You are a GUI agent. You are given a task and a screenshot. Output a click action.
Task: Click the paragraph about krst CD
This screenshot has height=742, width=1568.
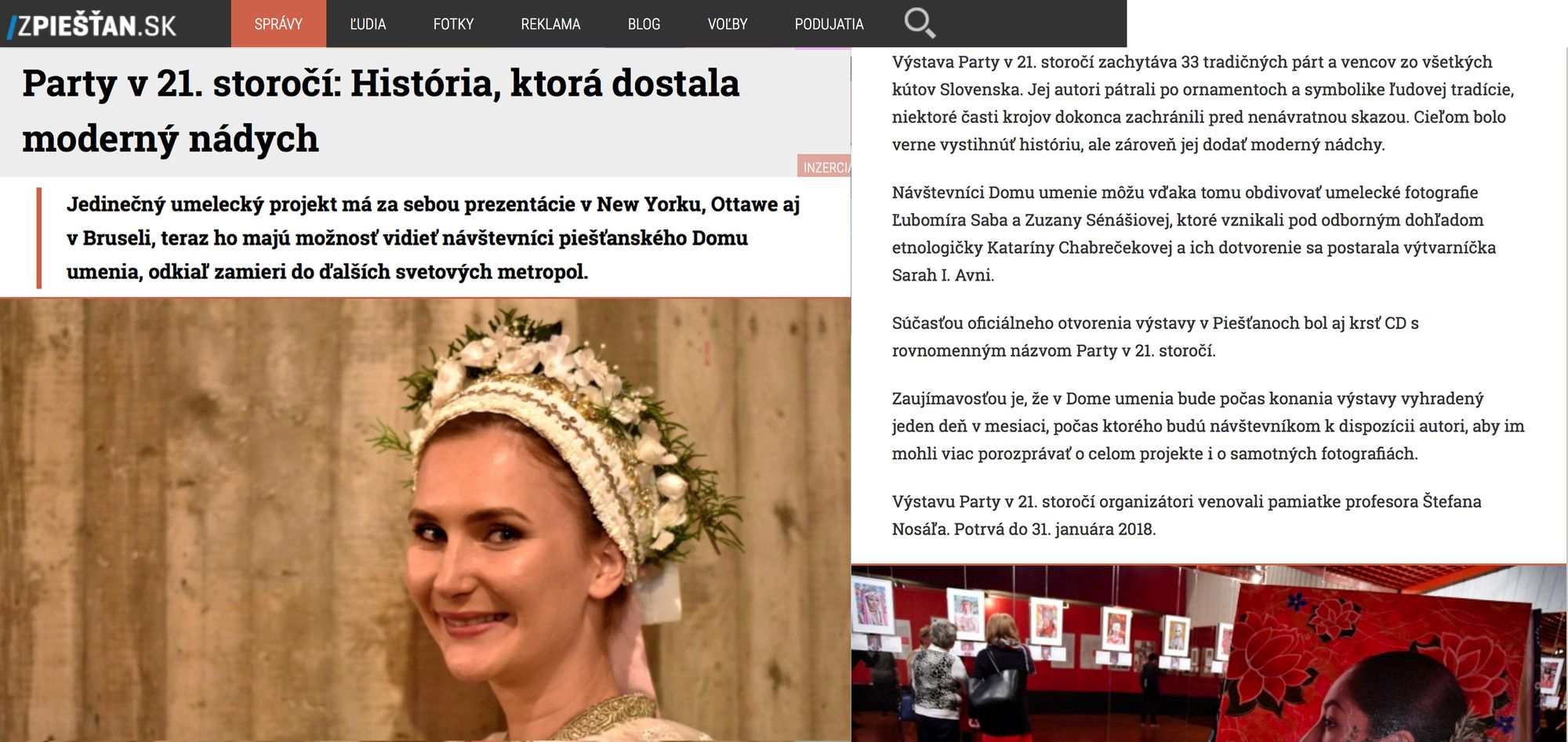pyautogui.click(x=1155, y=336)
